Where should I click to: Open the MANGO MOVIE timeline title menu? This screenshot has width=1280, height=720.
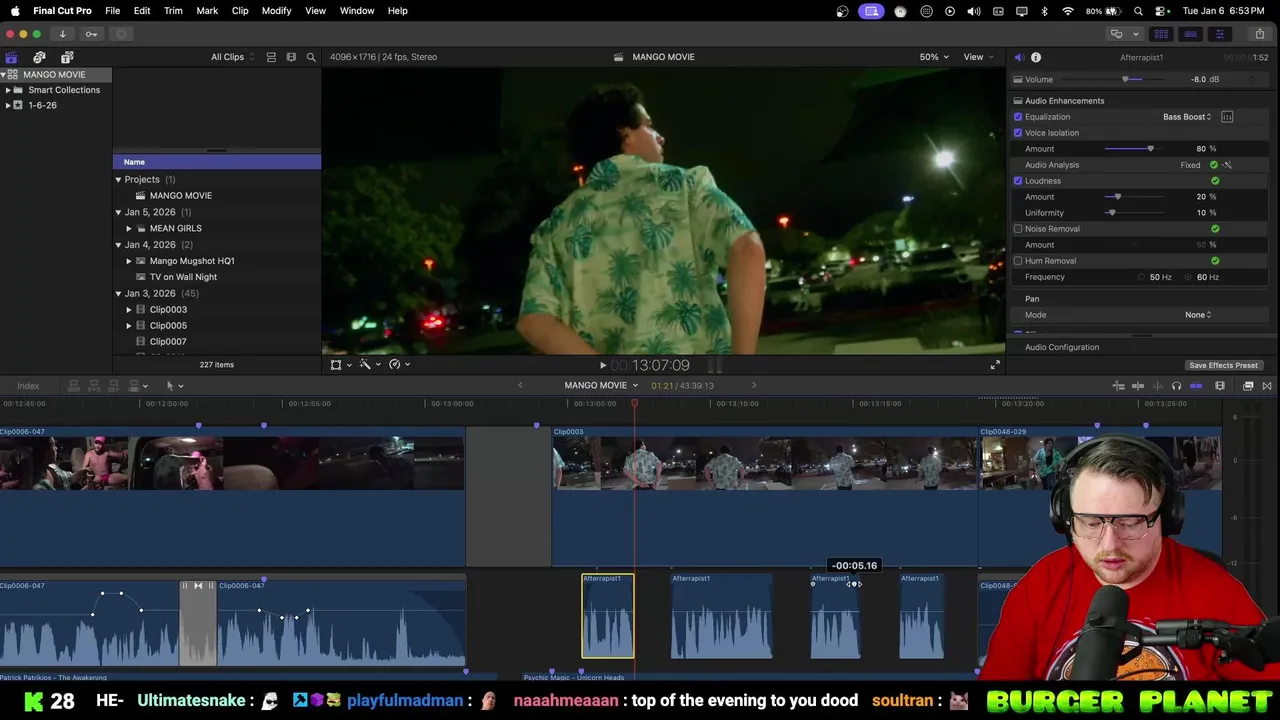[x=601, y=386]
